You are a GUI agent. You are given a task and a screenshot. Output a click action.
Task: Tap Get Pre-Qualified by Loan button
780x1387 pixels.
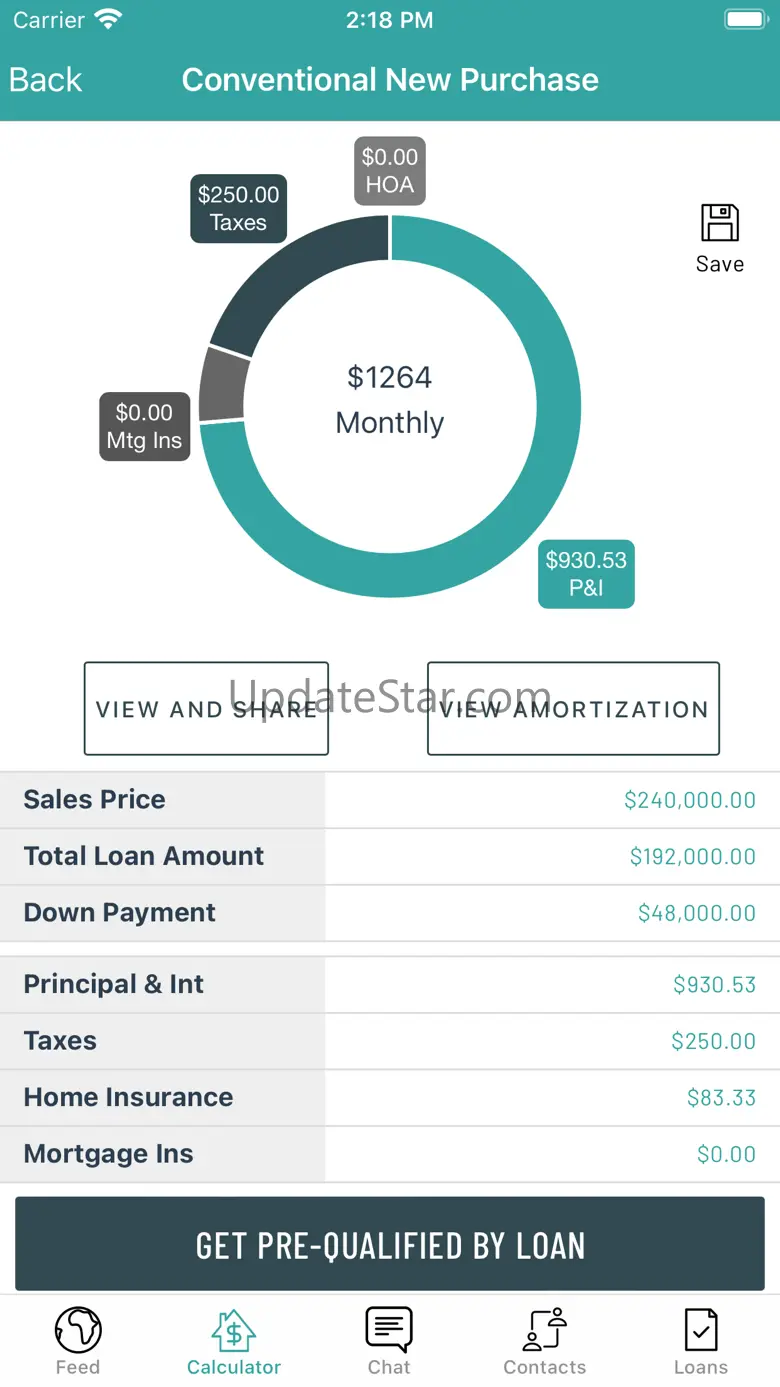(390, 1245)
